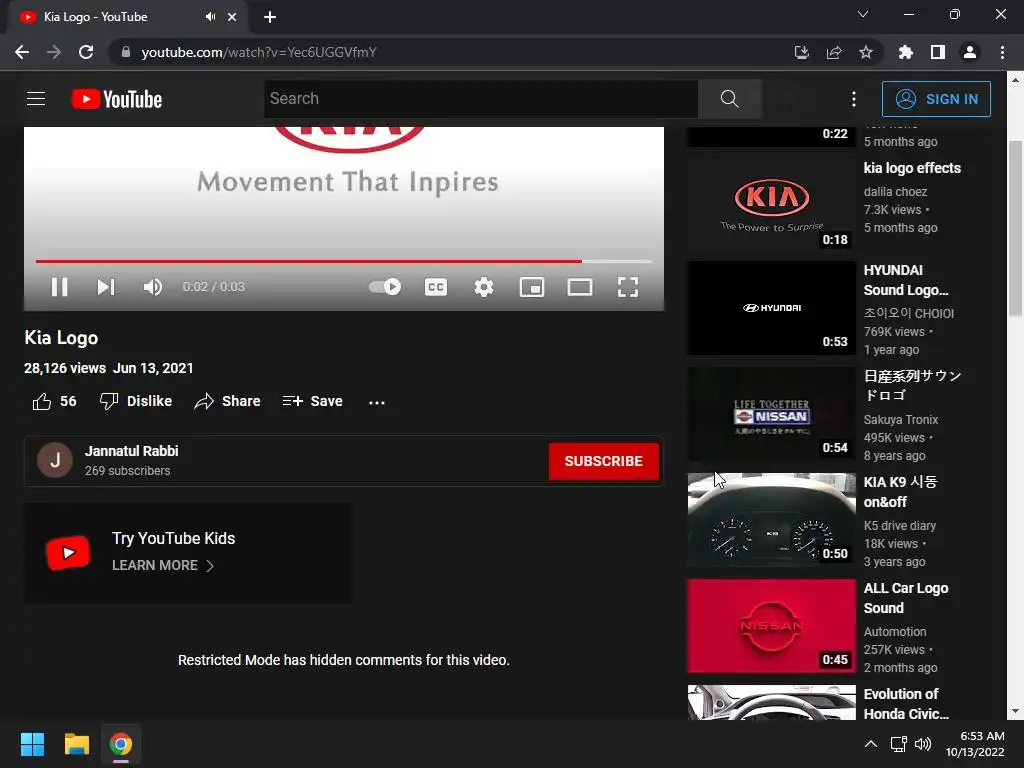Pause the video playback
Screen dimensions: 1024x768
pyautogui.click(x=59, y=287)
